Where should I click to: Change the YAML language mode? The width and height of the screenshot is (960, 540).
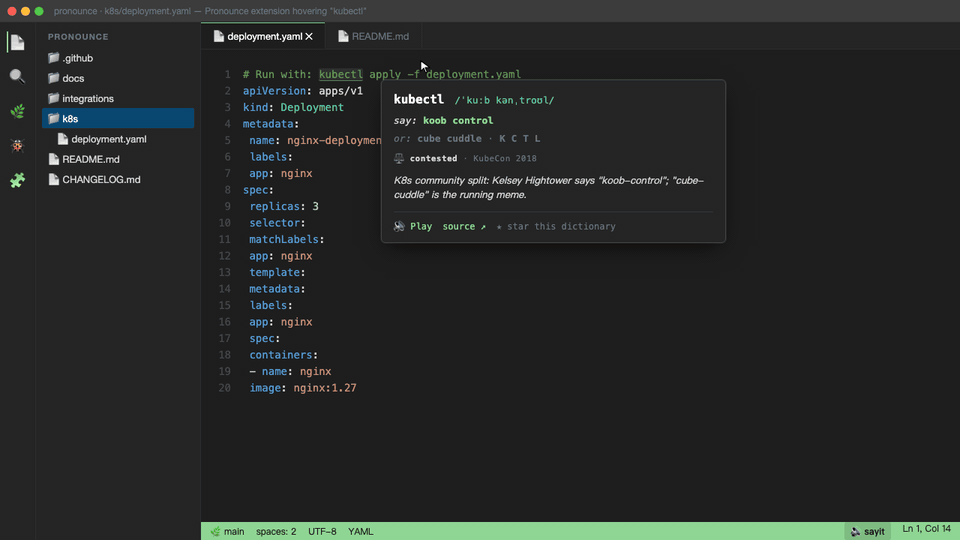(x=361, y=531)
